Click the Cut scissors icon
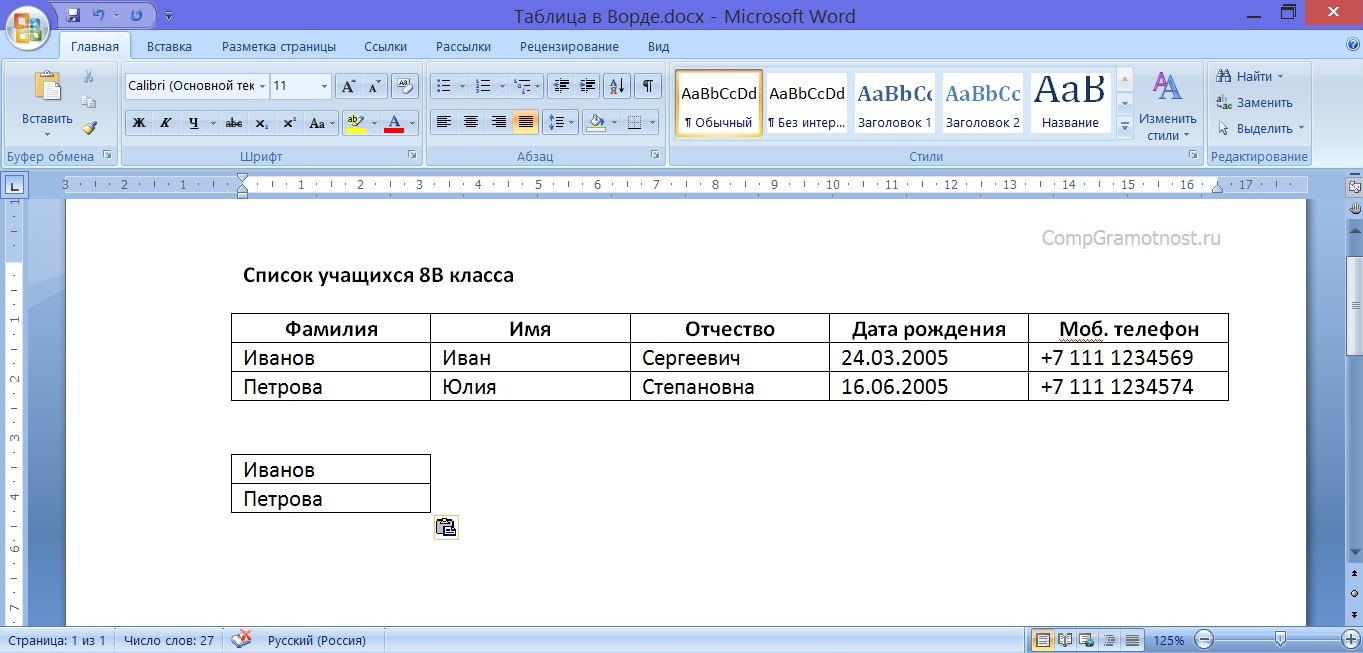 coord(89,77)
